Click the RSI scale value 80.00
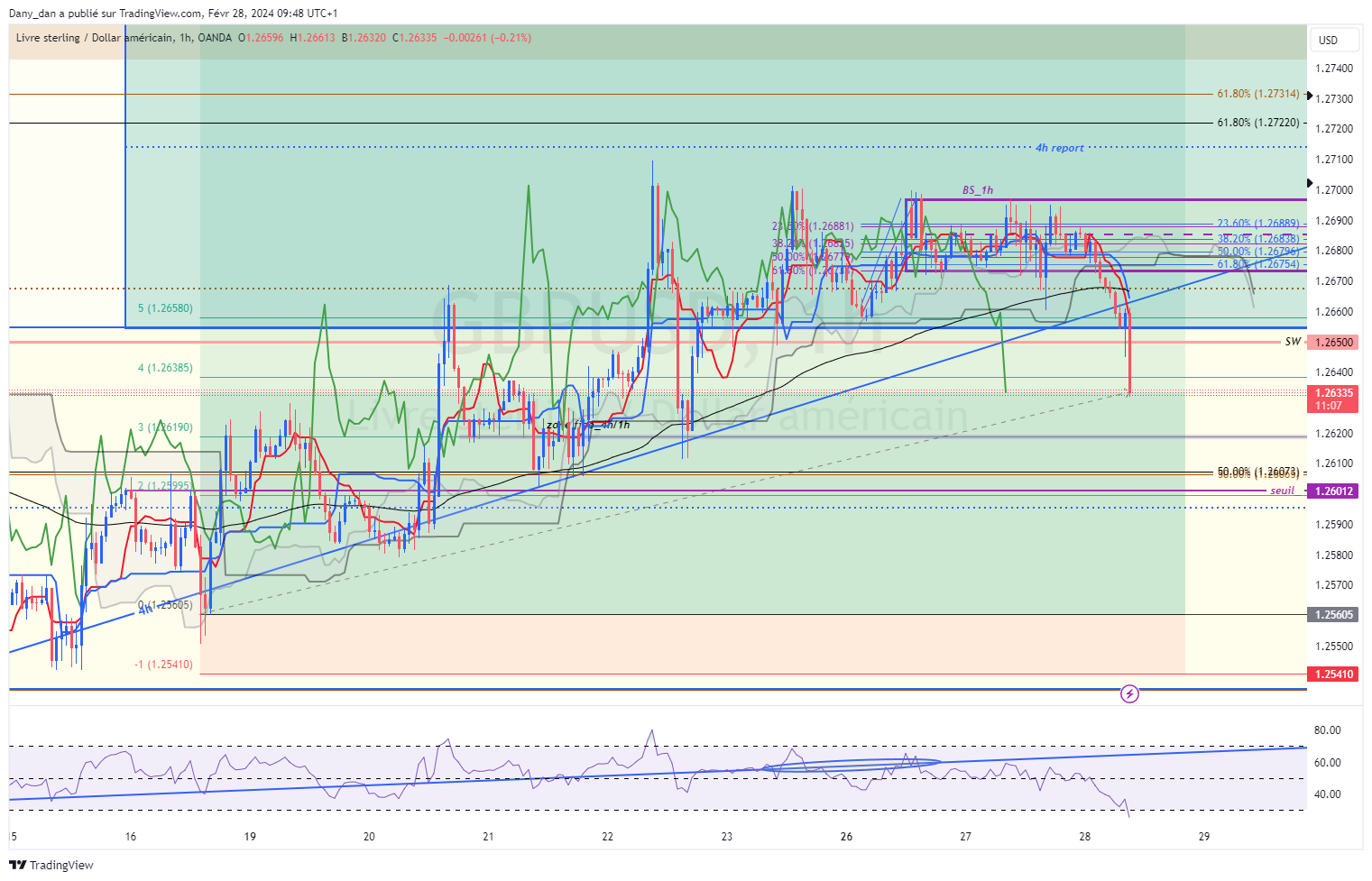The width and height of the screenshot is (1372, 881). [x=1328, y=730]
